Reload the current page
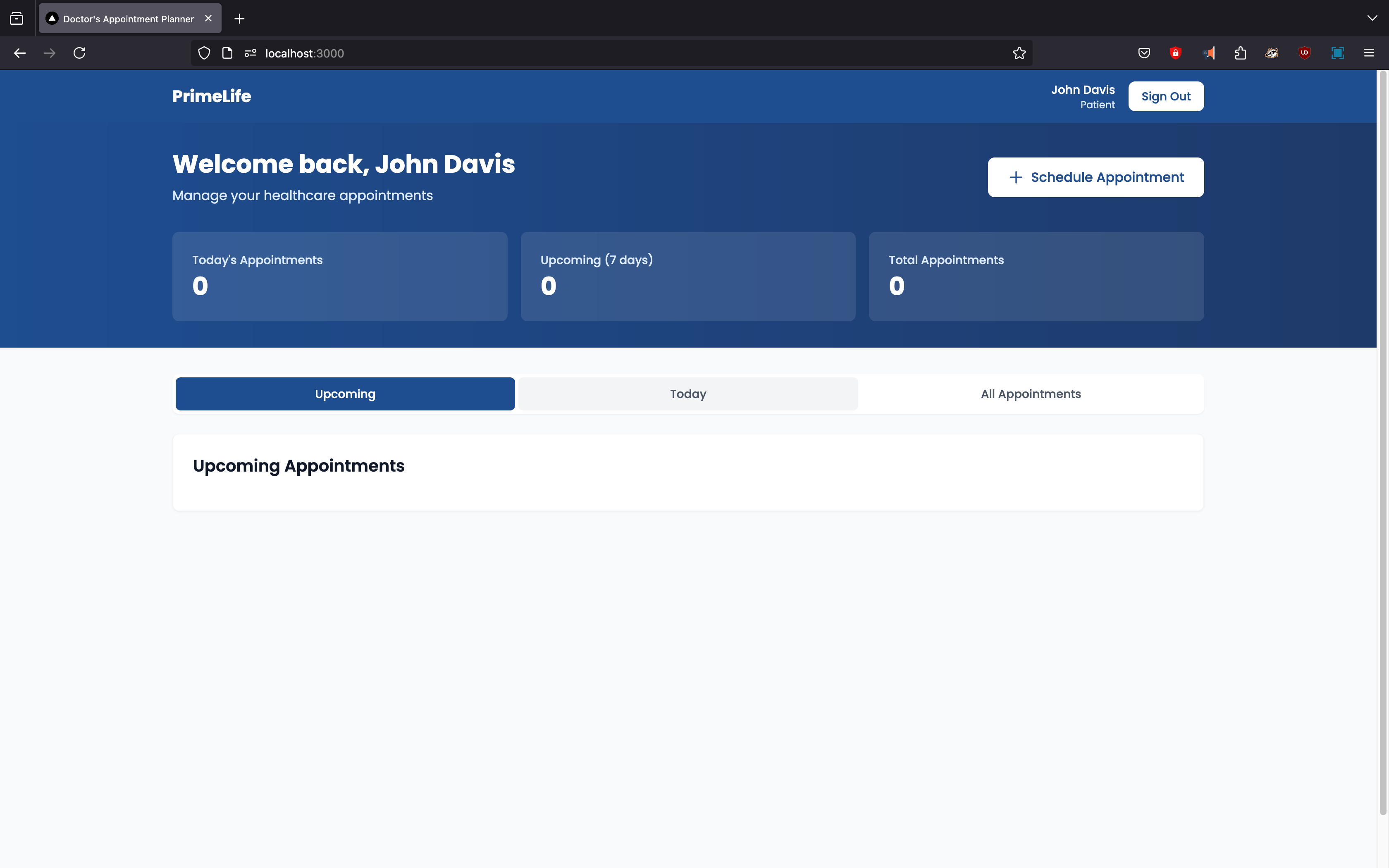Screen dimensions: 1389x868 point(80,53)
